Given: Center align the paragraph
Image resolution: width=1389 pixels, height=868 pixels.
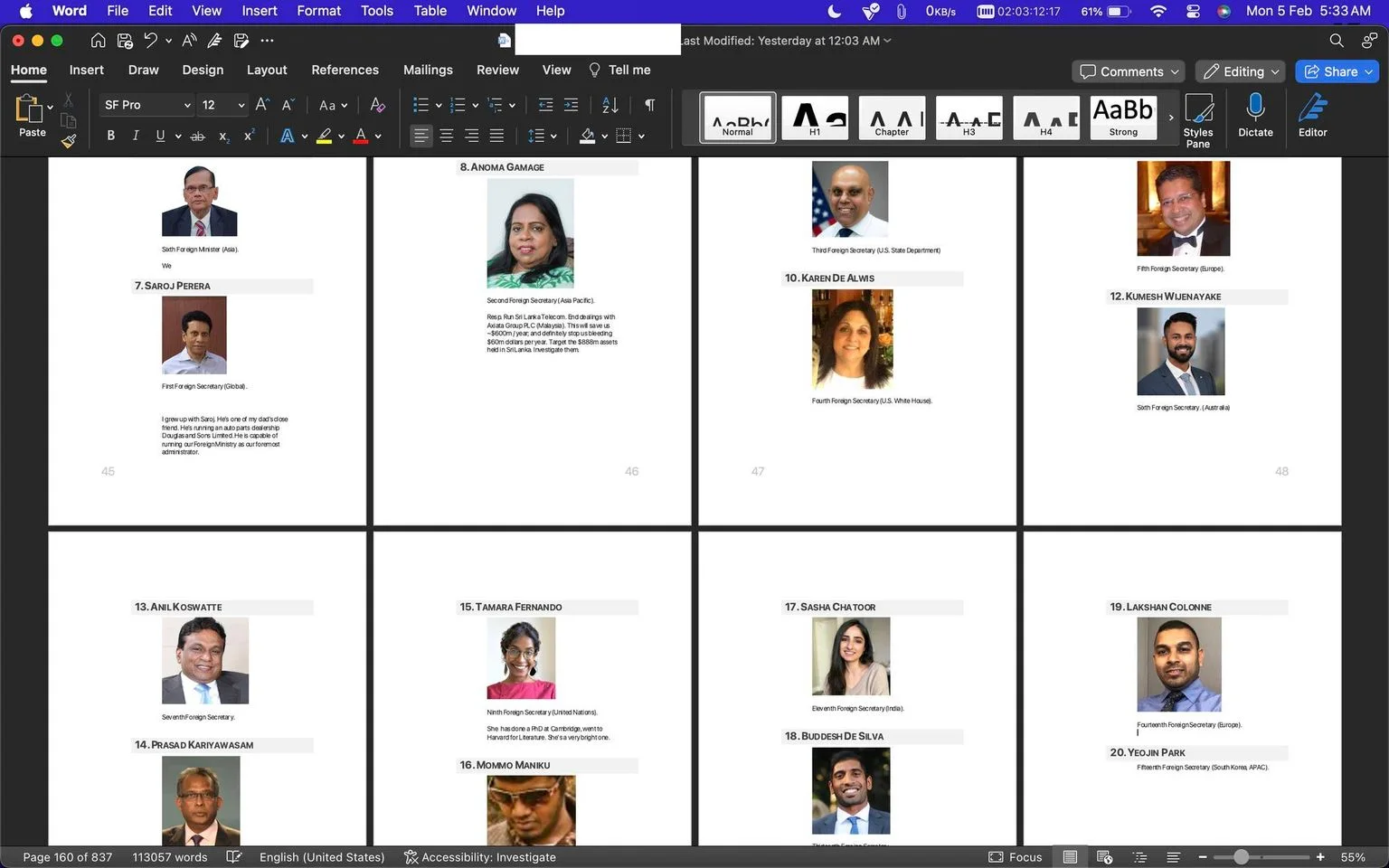Looking at the screenshot, I should click(447, 136).
